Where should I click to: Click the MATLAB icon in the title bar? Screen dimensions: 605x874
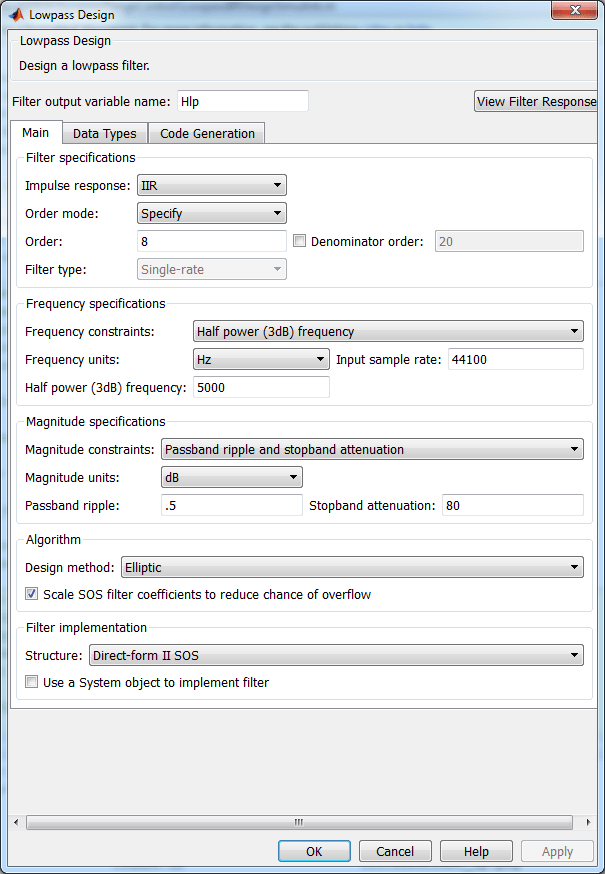pos(16,15)
